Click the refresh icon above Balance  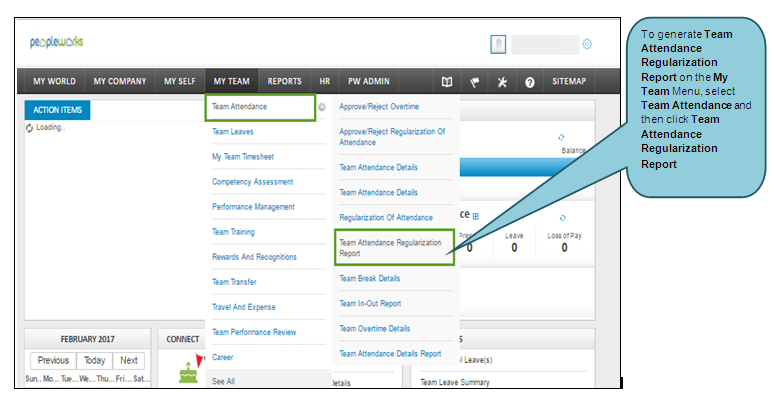tap(561, 137)
